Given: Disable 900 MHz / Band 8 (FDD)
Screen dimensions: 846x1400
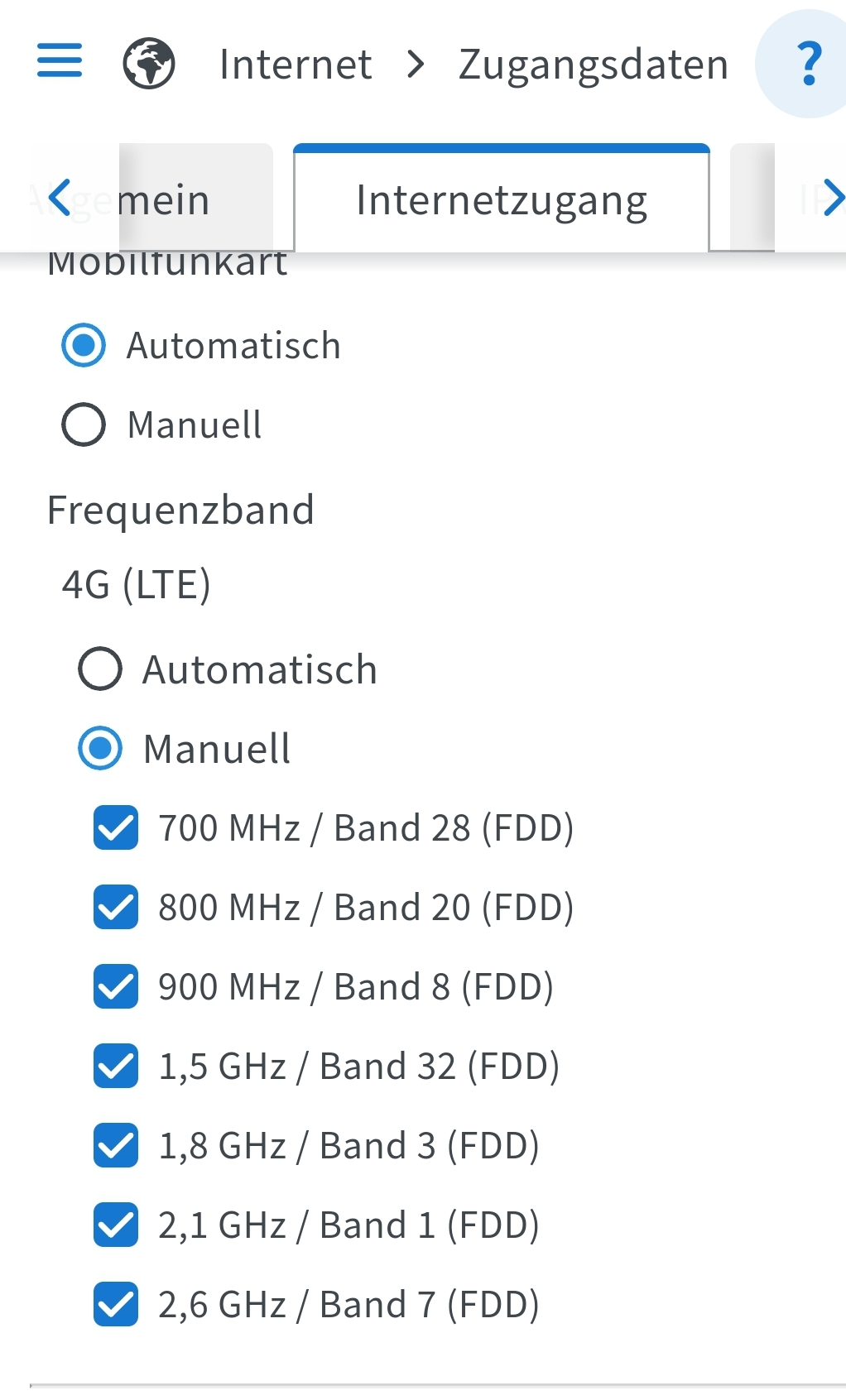Looking at the screenshot, I should point(116,986).
